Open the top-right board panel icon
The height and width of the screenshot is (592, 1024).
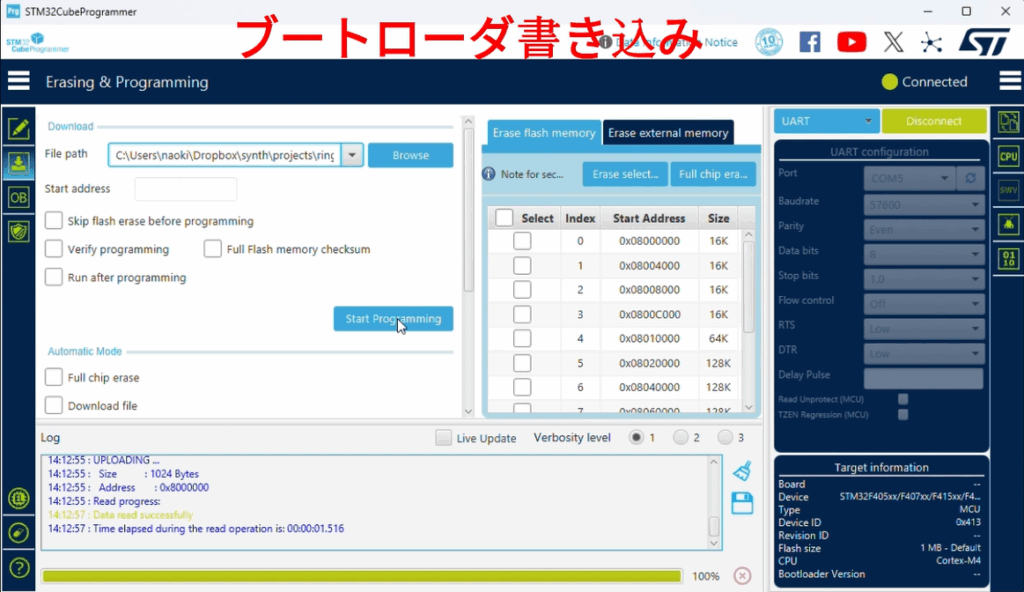pos(1008,122)
